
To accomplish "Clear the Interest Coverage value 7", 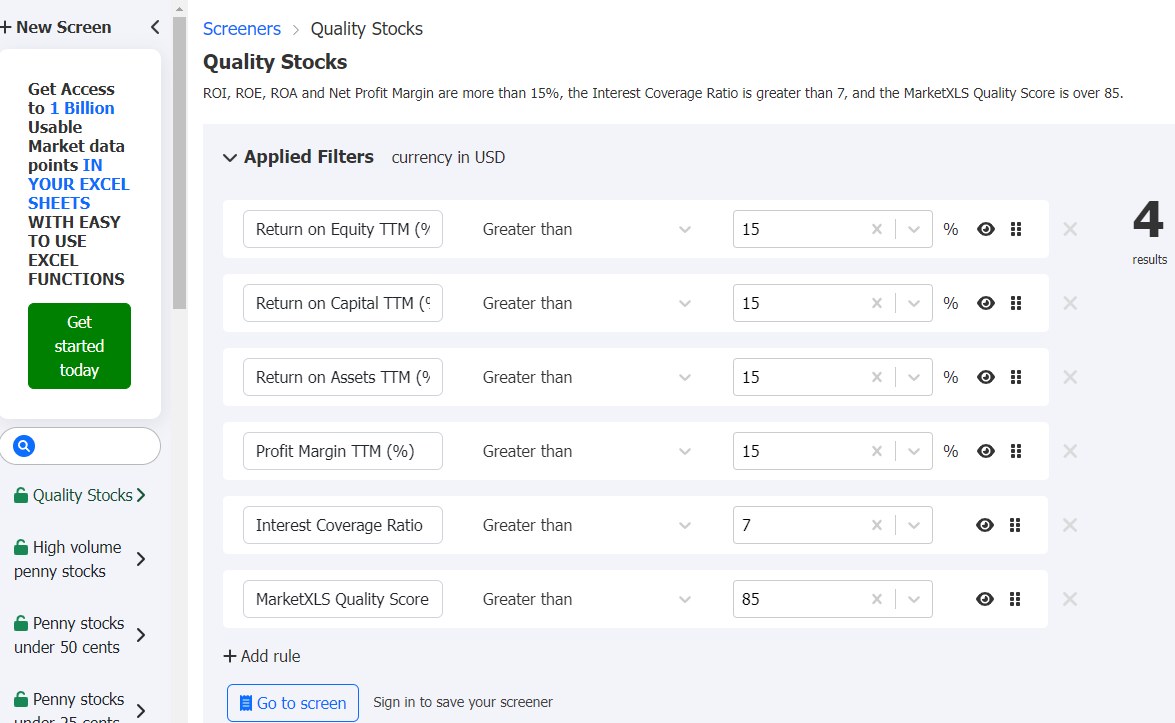I will 877,525.
